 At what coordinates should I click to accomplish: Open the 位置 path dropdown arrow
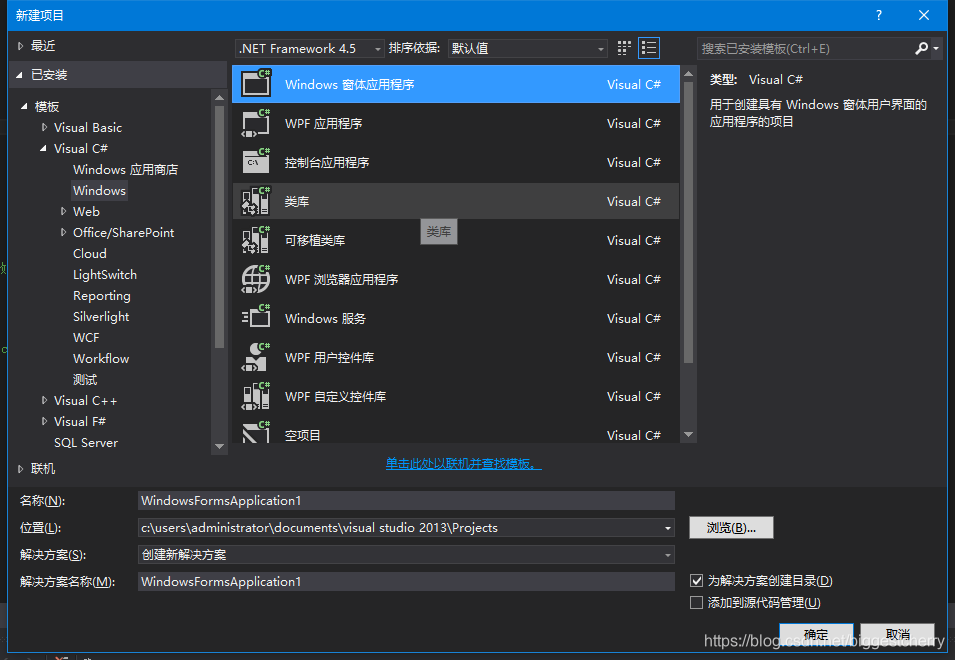coord(668,528)
